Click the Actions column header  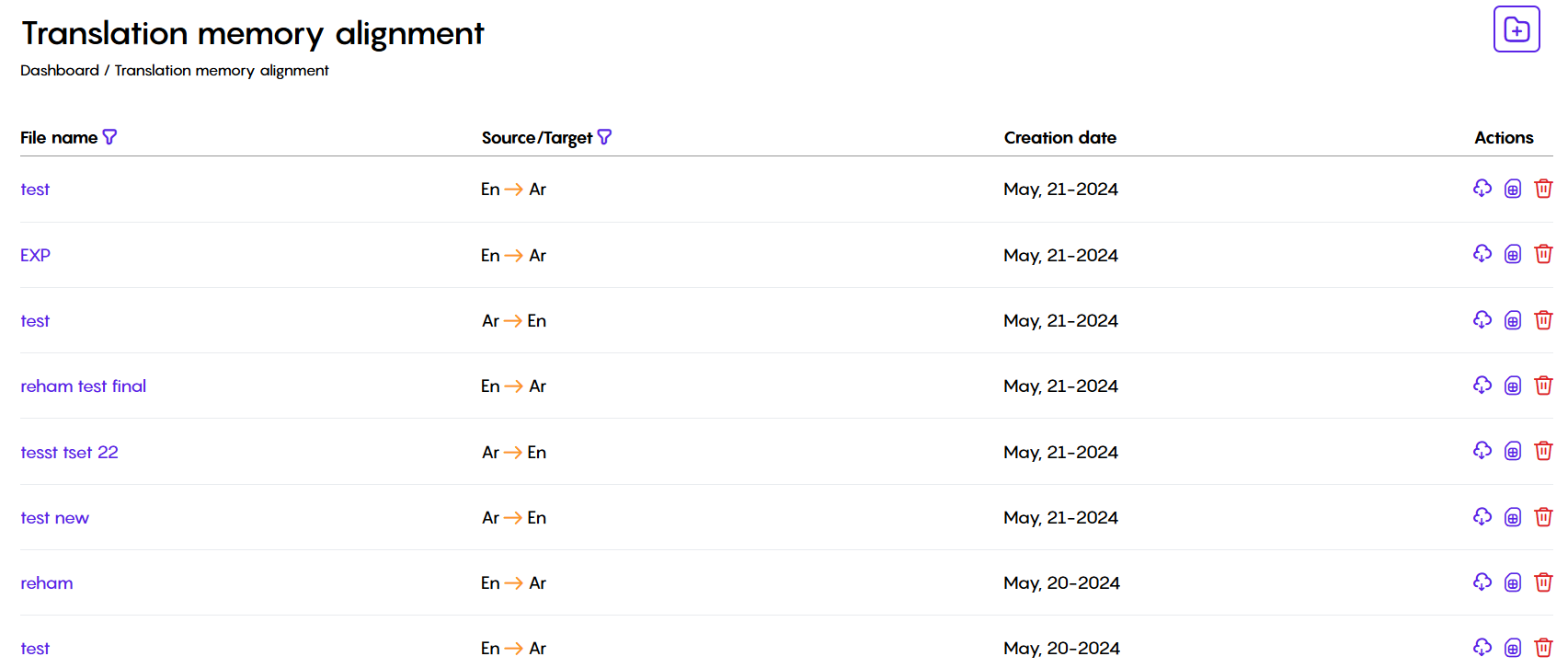tap(1504, 137)
